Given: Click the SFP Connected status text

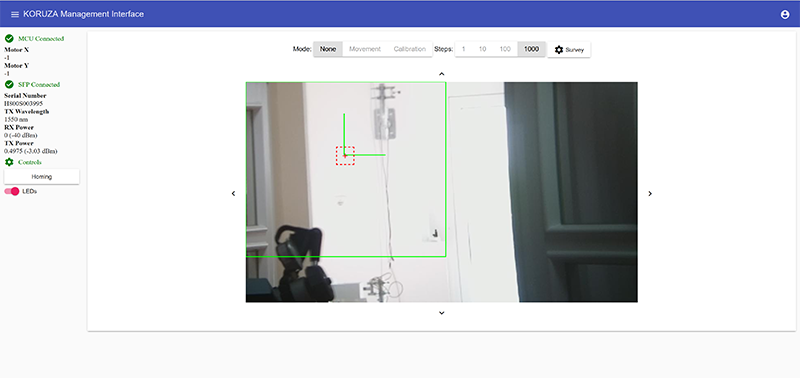Looking at the screenshot, I should 39,85.
